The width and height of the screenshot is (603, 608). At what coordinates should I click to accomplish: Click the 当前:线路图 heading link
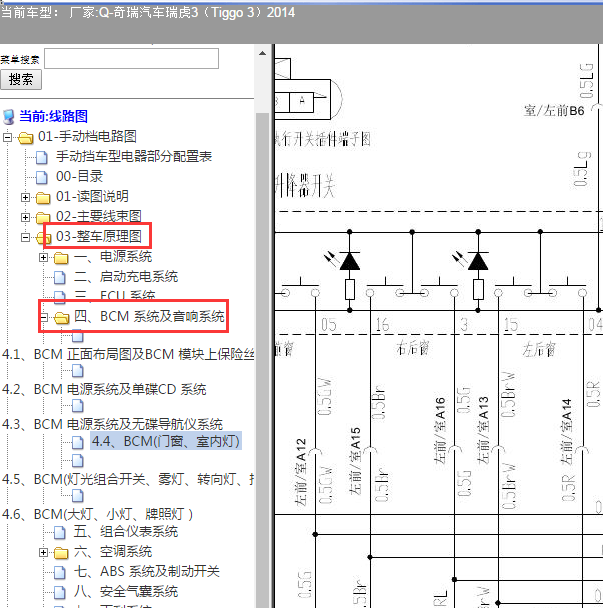pyautogui.click(x=54, y=116)
